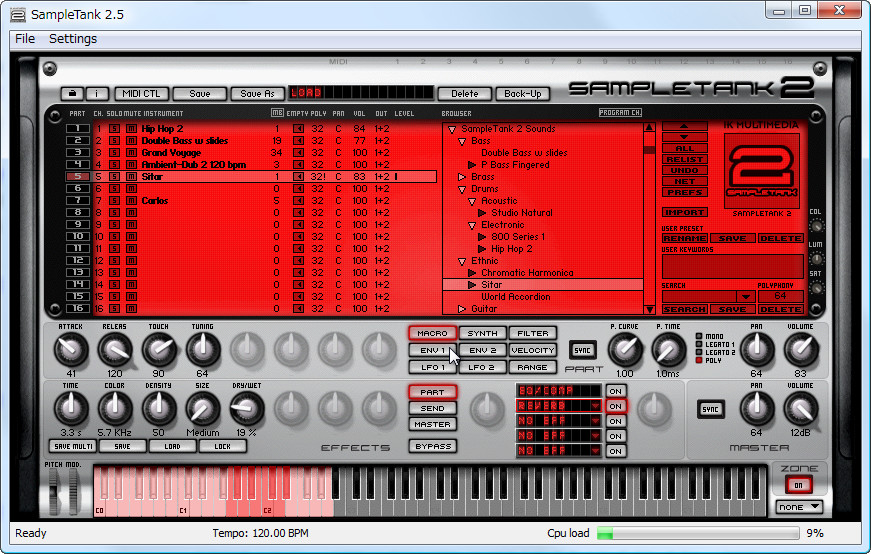
Task: Select LEGATO 2 voice mode
Action: tap(699, 352)
